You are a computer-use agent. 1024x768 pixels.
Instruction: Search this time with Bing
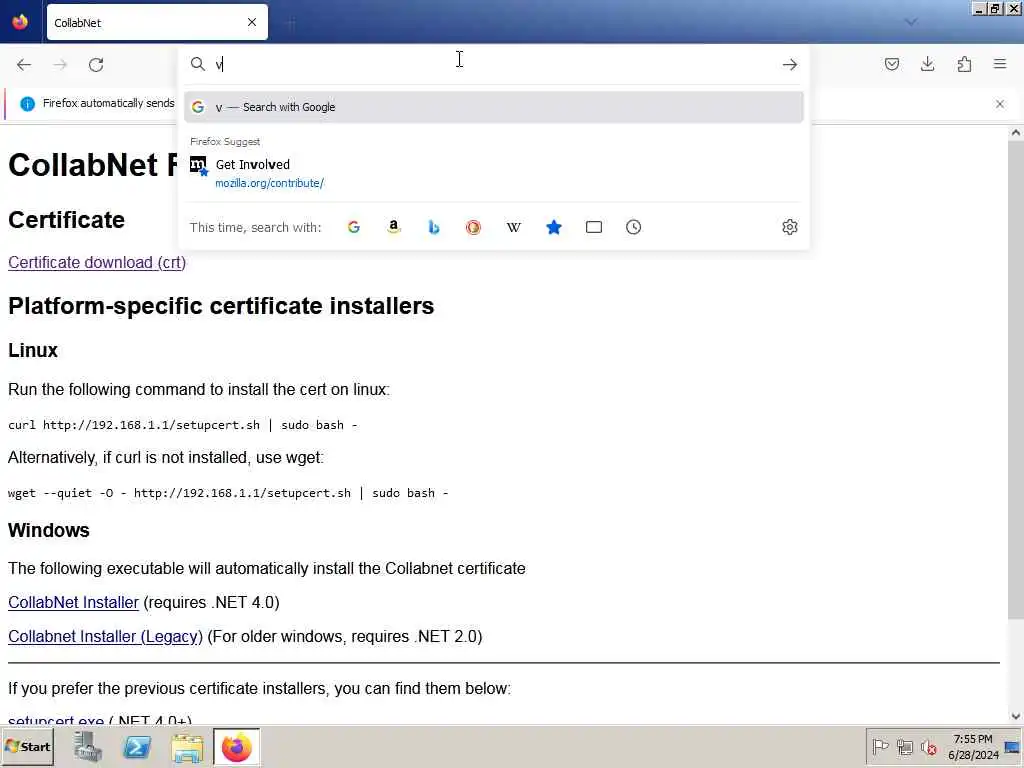[434, 227]
